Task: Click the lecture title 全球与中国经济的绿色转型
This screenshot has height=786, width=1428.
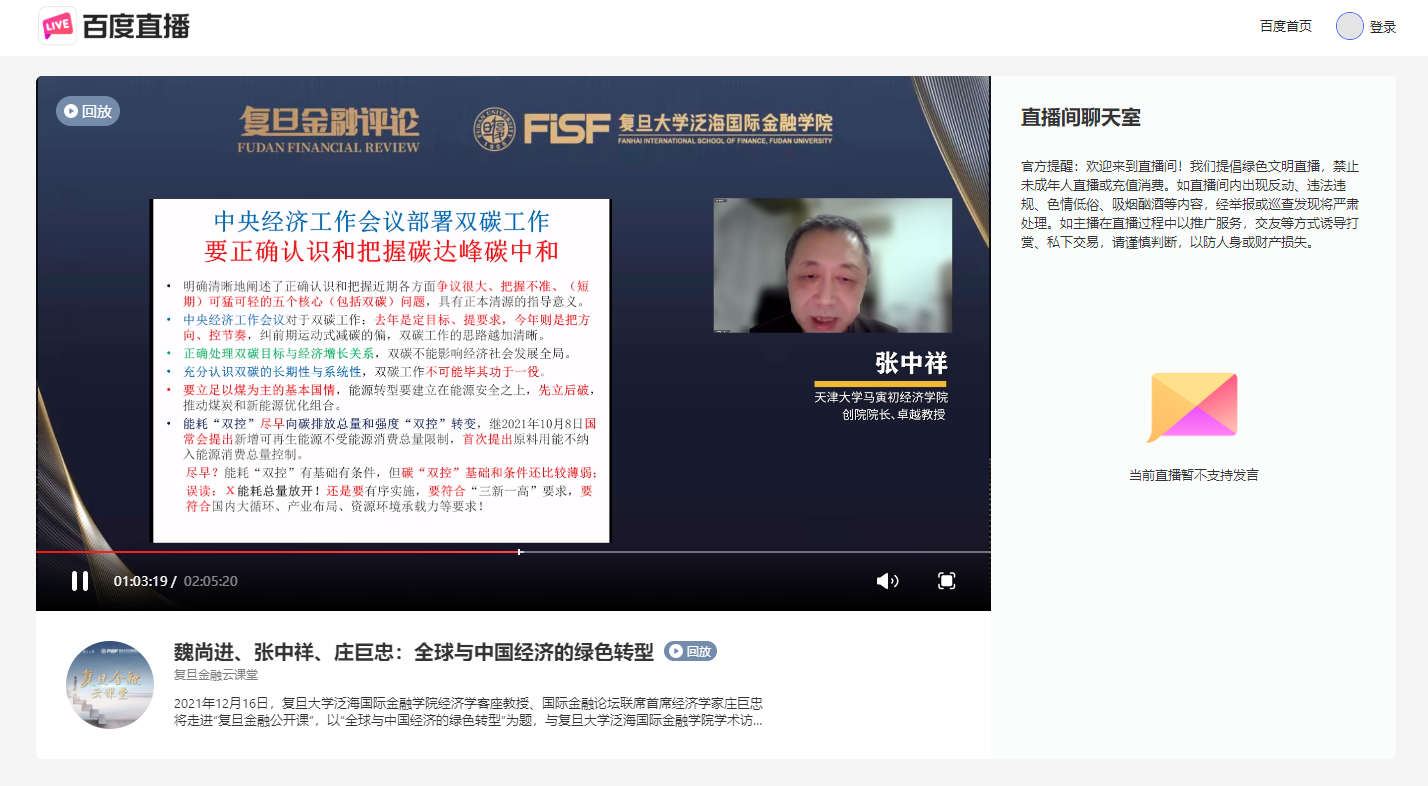Action: (x=413, y=652)
